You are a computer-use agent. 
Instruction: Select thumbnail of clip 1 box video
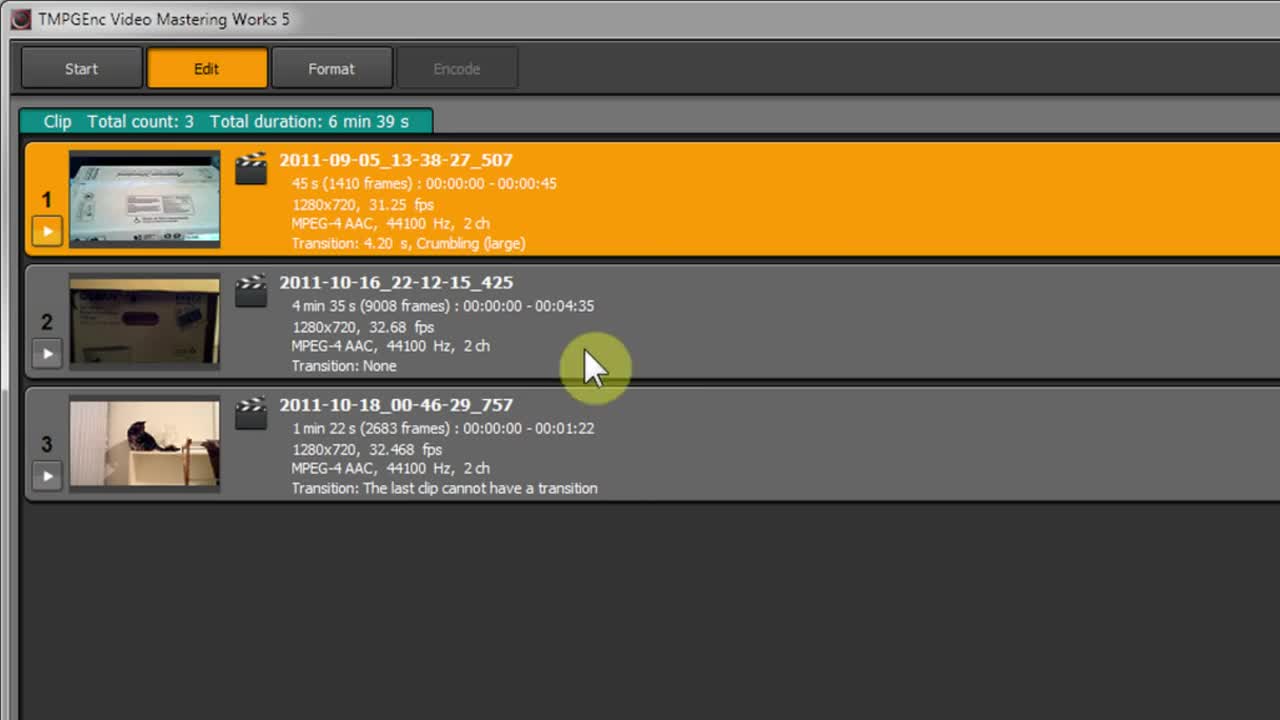pos(145,199)
